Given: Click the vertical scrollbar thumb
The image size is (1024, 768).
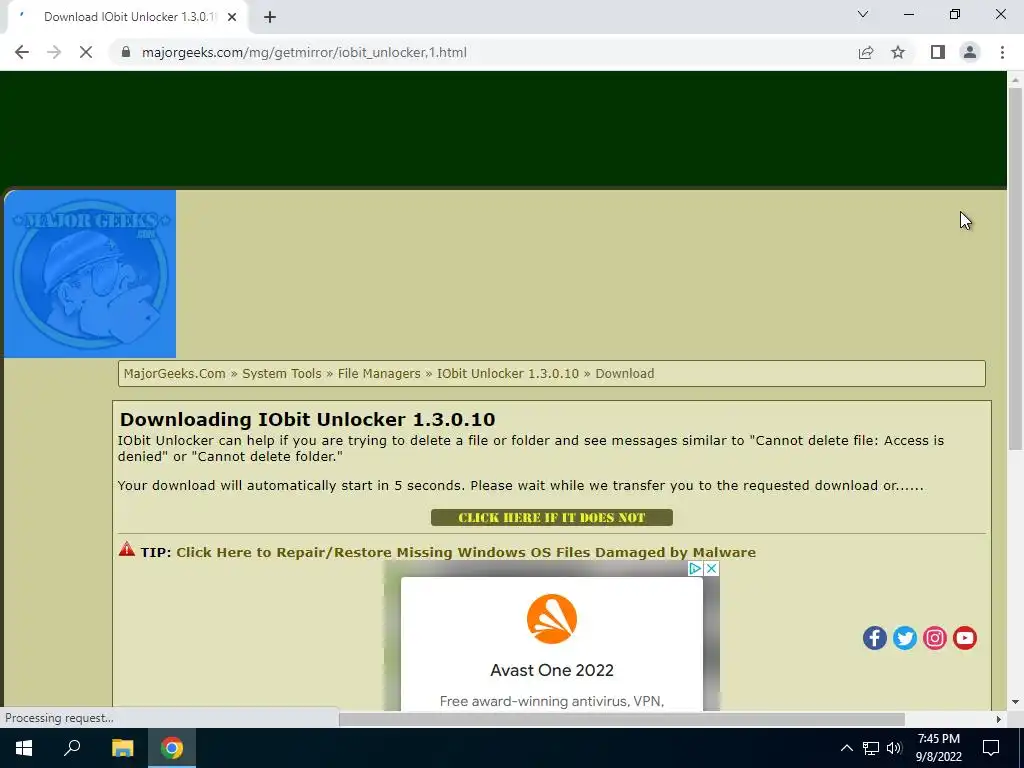Looking at the screenshot, I should click(x=1015, y=268).
